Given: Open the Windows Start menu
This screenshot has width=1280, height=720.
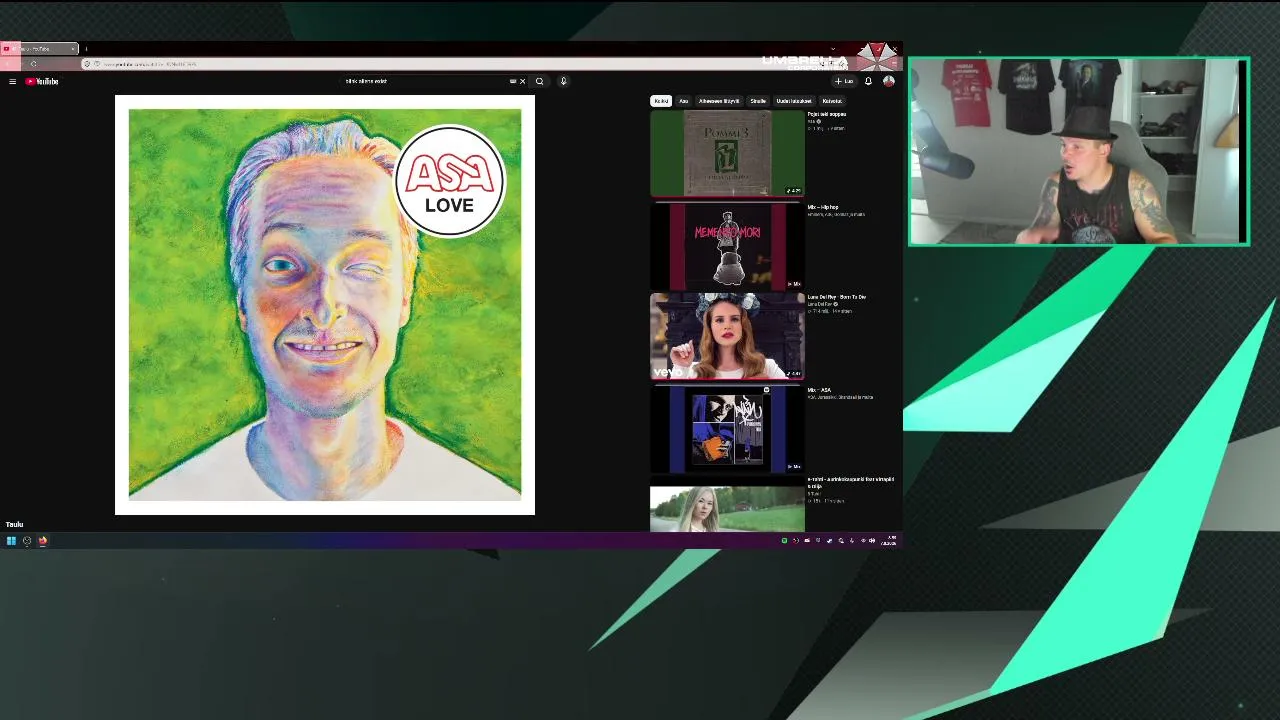Looking at the screenshot, I should click(x=11, y=541).
